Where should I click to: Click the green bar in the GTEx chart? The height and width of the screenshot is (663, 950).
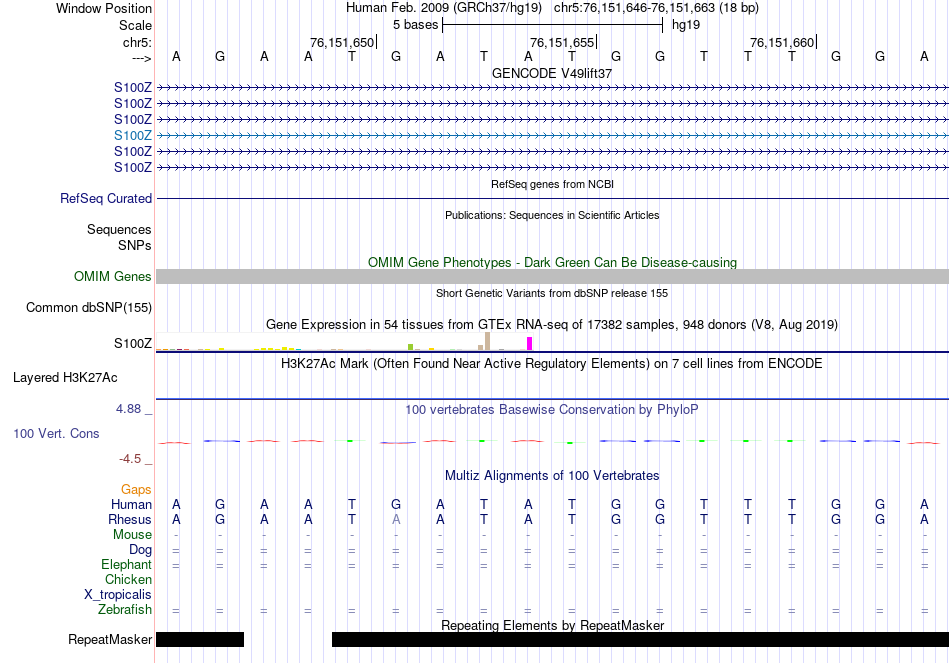tap(410, 347)
